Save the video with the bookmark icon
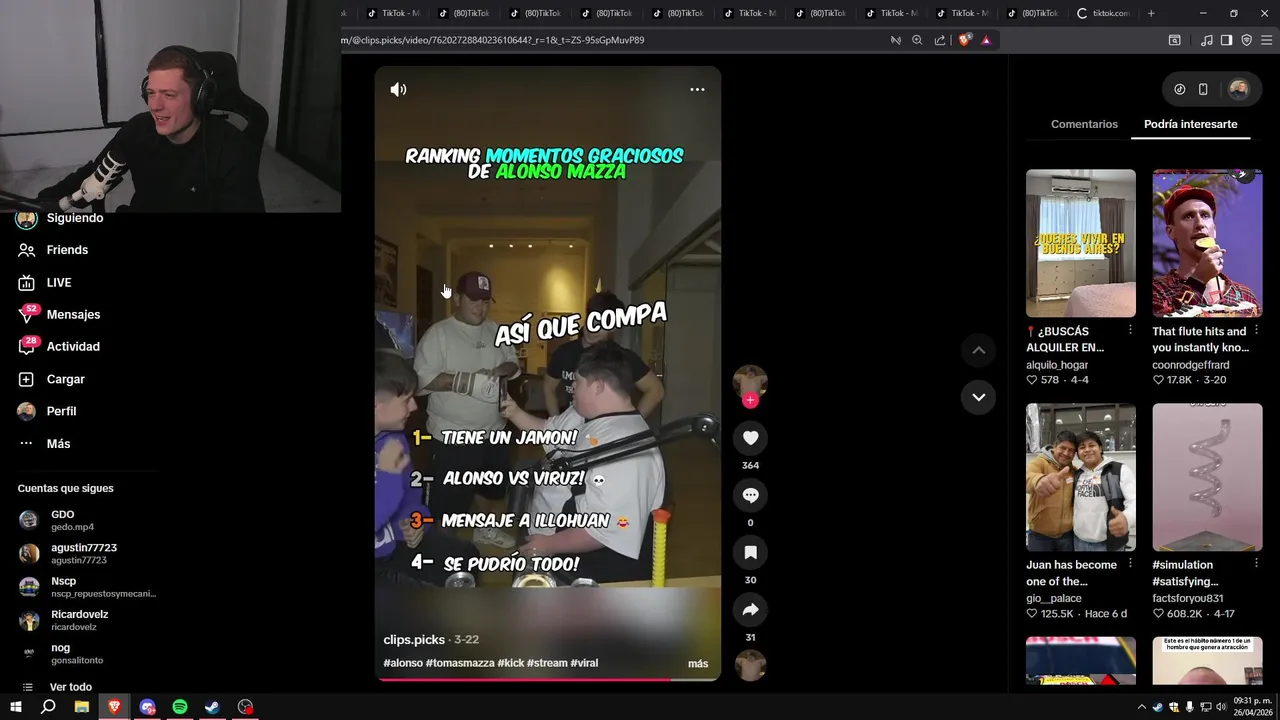 click(x=750, y=552)
